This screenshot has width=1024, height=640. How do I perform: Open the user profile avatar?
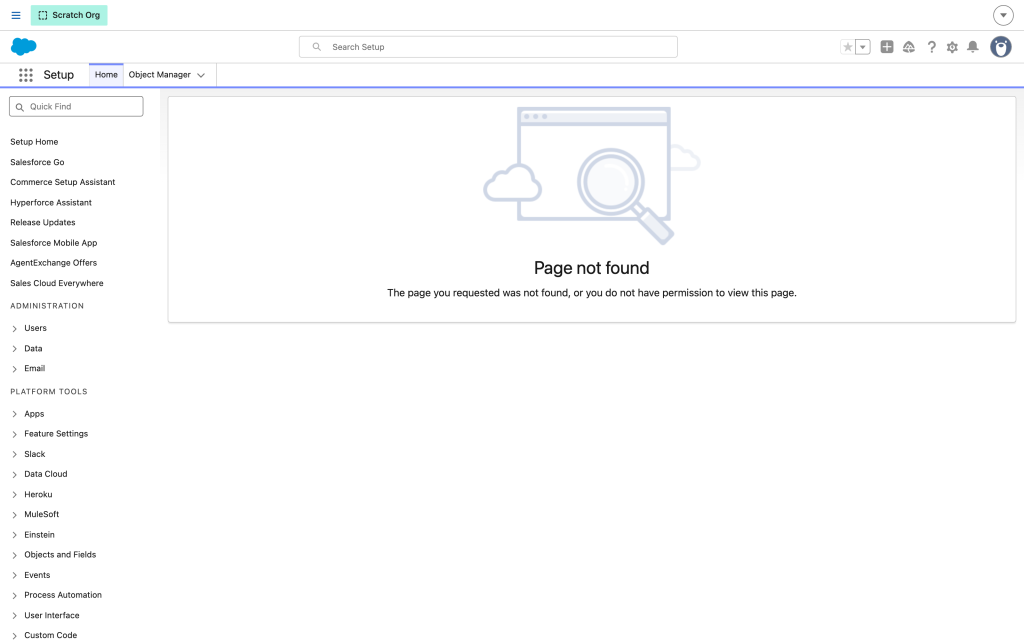pyautogui.click(x=1000, y=47)
